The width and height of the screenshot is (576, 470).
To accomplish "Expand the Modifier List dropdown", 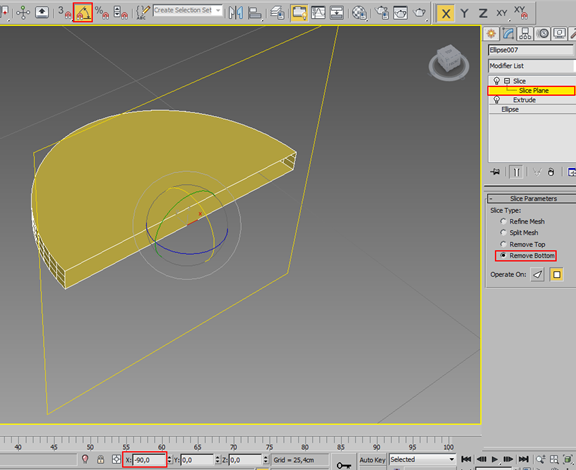I will (532, 66).
